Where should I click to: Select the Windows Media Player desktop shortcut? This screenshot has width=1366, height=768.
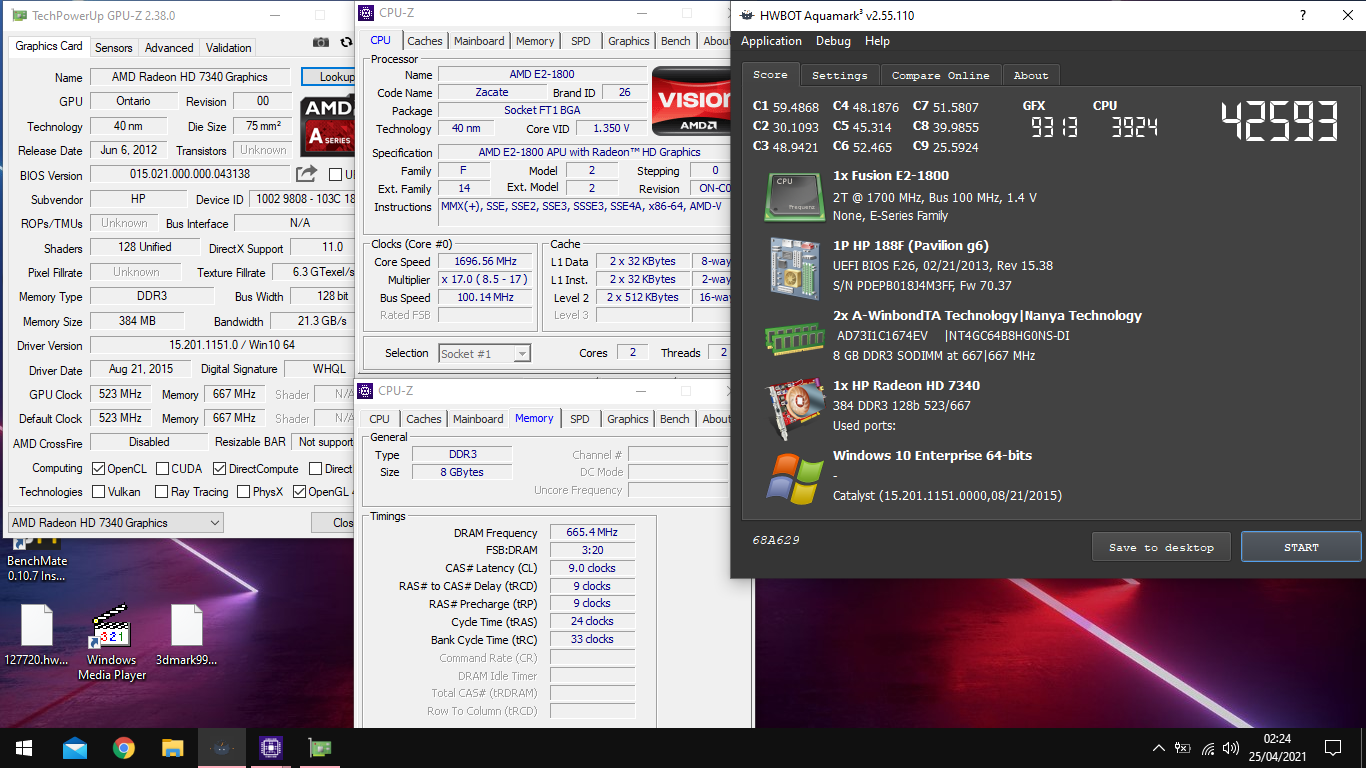pos(110,642)
